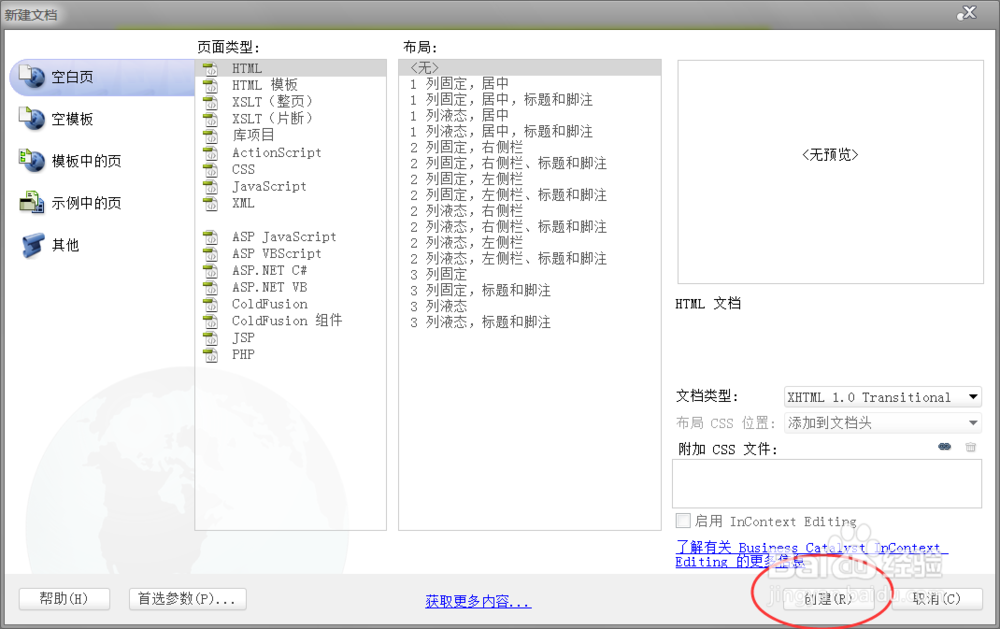Click the JavaScript file icon
This screenshot has height=629, width=1000.
point(210,186)
